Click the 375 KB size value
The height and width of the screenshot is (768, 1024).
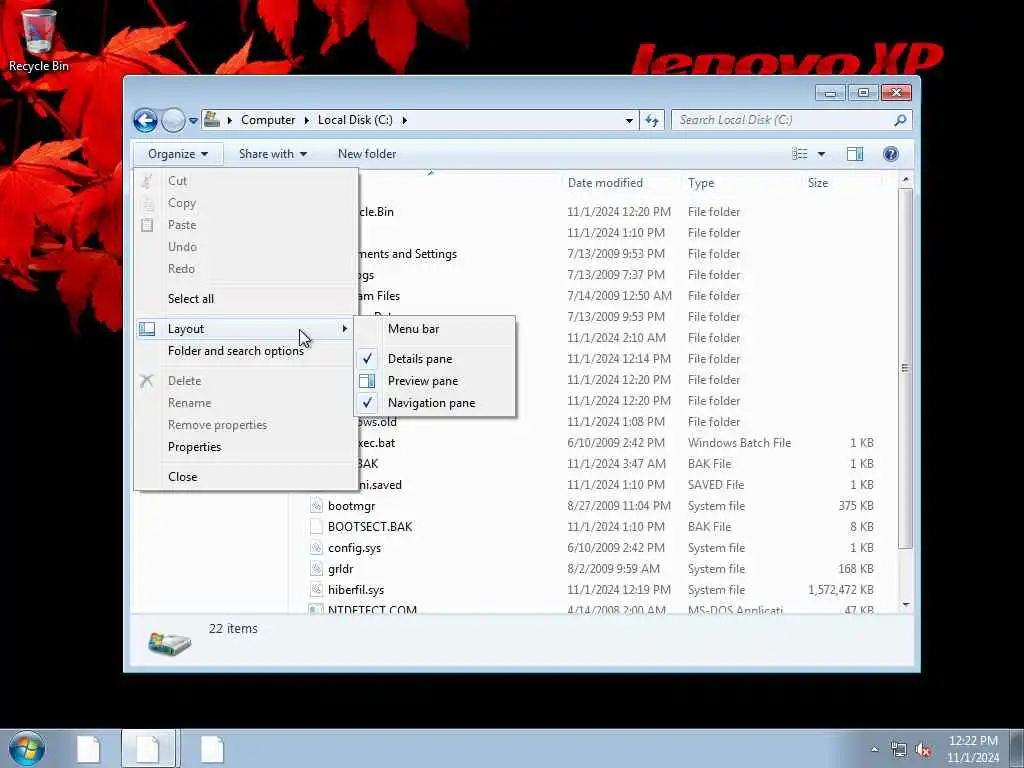tap(856, 506)
